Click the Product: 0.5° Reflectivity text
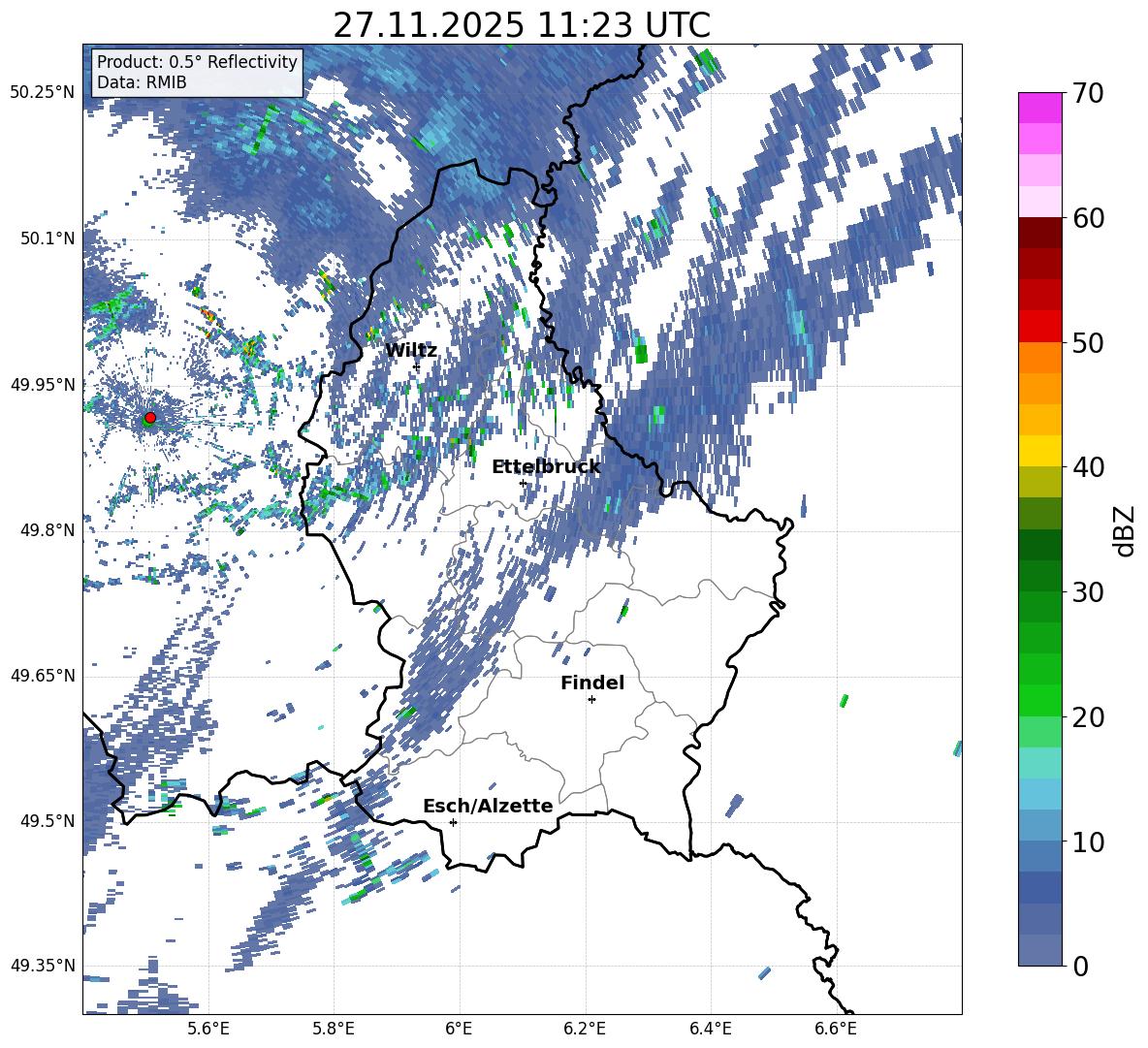The height and width of the screenshot is (1048, 1148). pyautogui.click(x=197, y=62)
